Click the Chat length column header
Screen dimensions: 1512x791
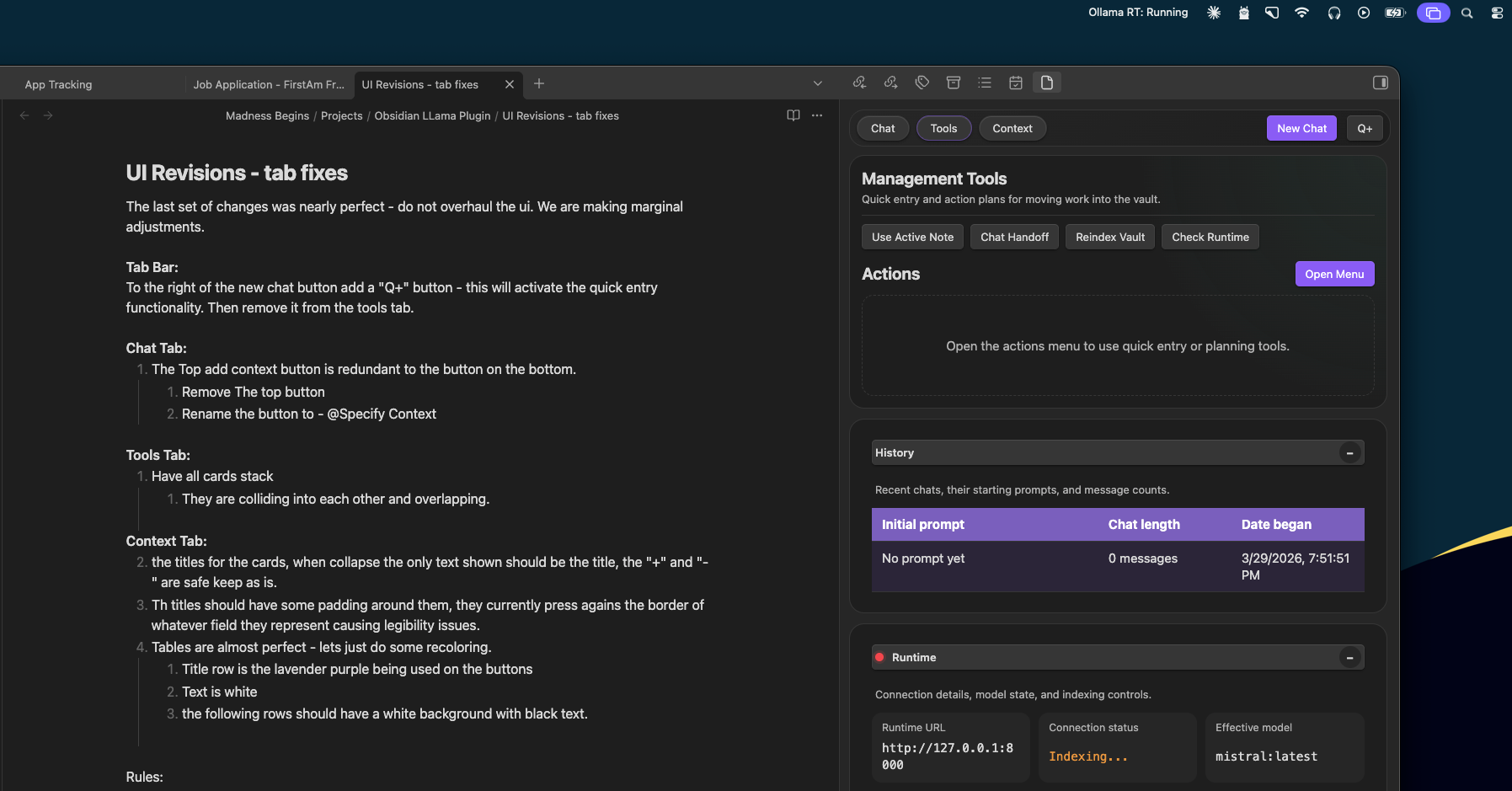tap(1144, 524)
